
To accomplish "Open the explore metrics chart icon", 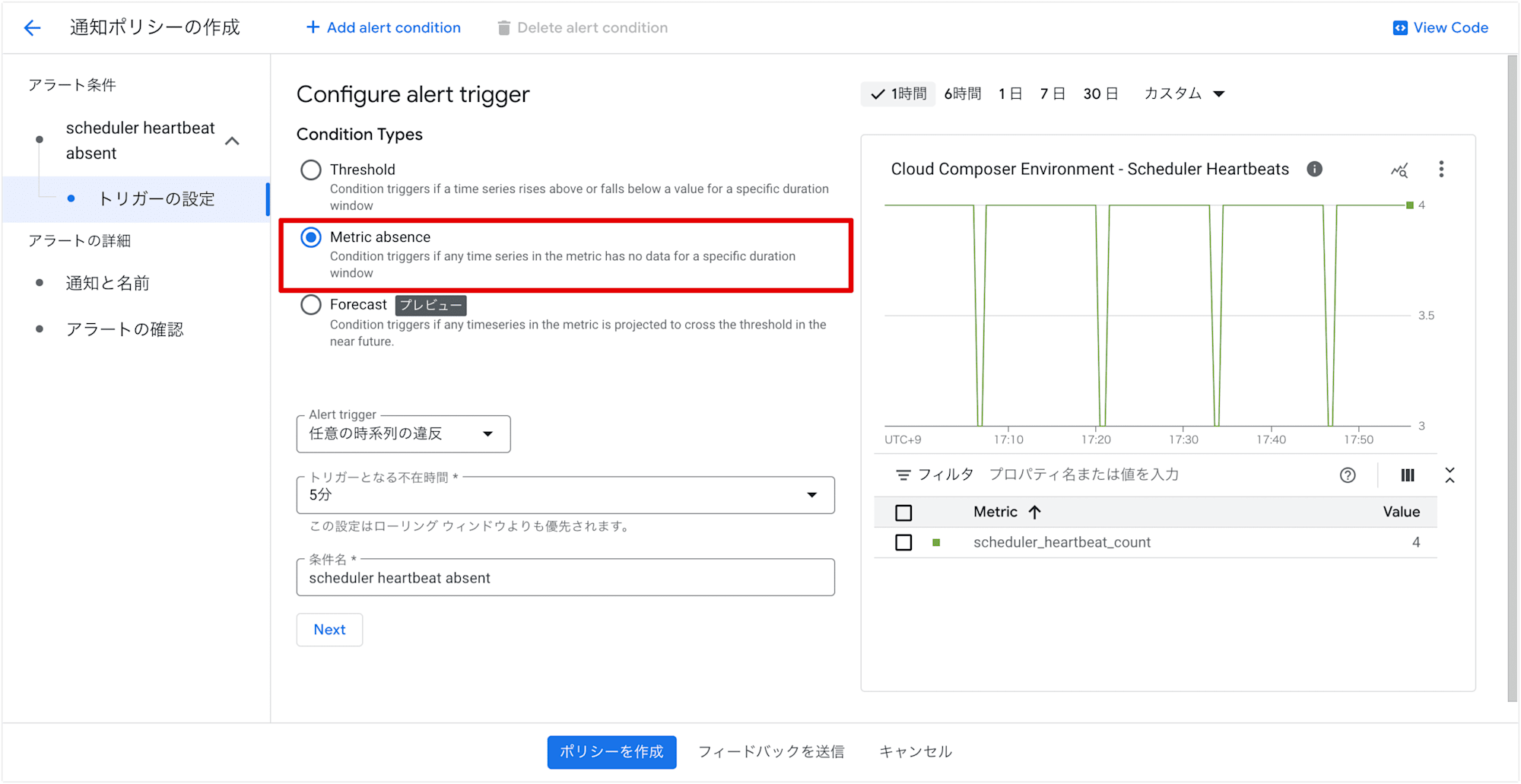I will point(1399,170).
